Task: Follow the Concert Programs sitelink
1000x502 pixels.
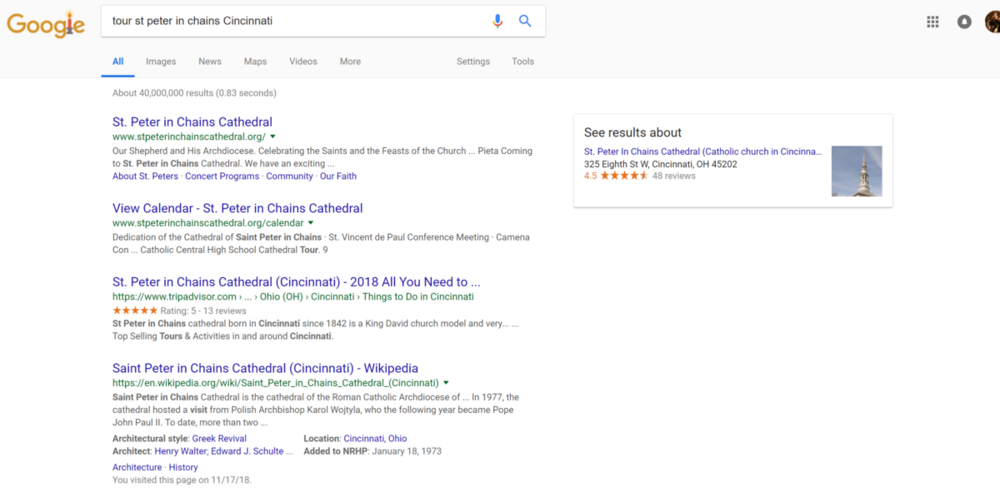Action: tap(222, 176)
